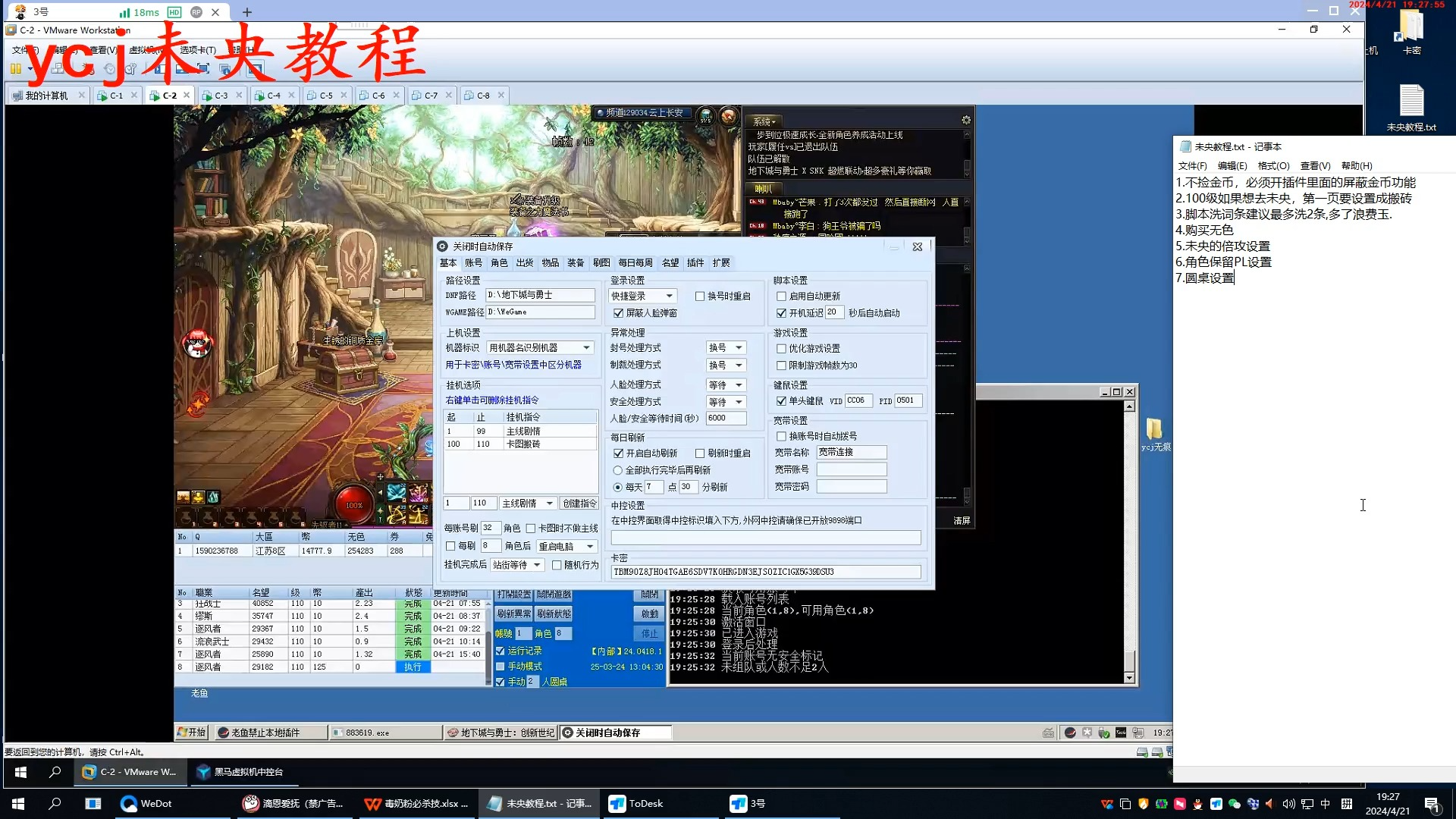Enable 限制游戏帧数为30 checkbox
The width and height of the screenshot is (1456, 819).
781,366
